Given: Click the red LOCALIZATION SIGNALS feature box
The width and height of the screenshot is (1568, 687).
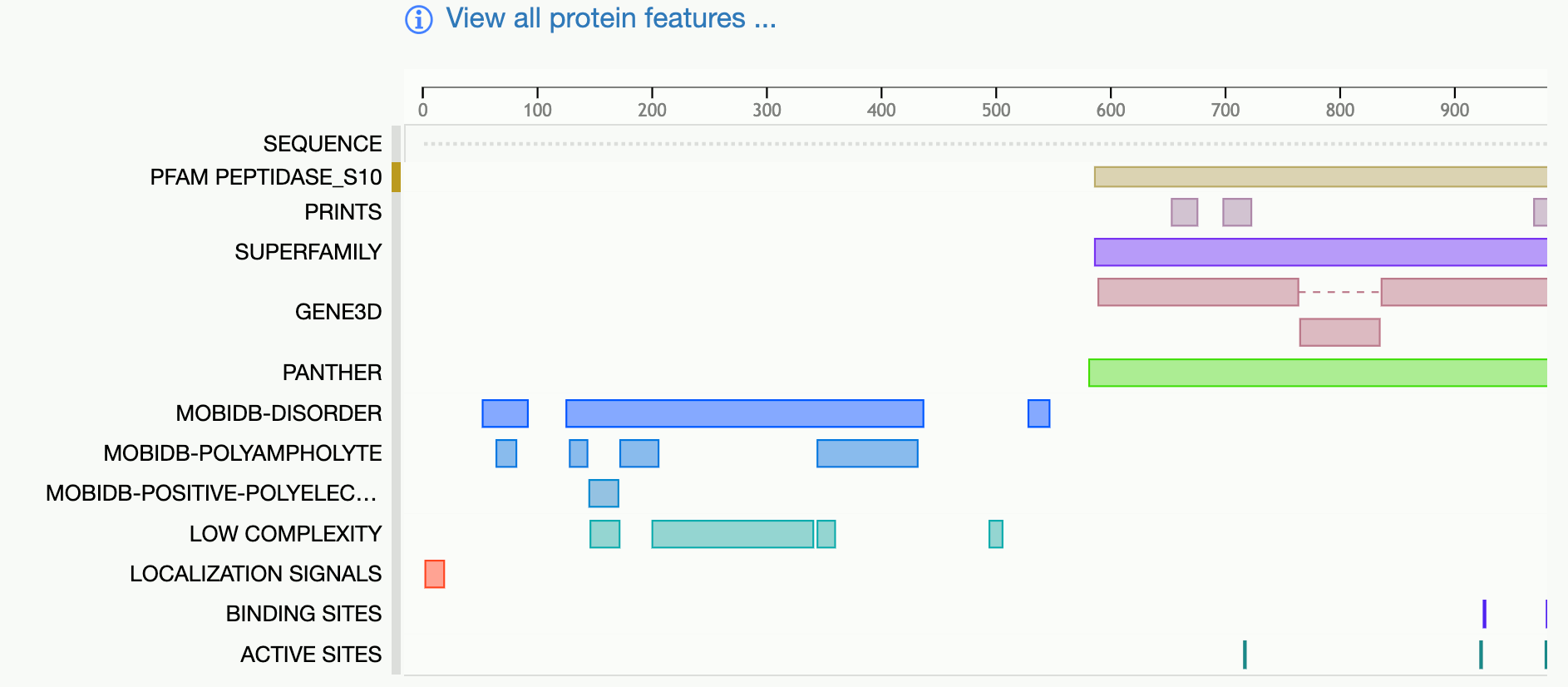Looking at the screenshot, I should pyautogui.click(x=435, y=574).
